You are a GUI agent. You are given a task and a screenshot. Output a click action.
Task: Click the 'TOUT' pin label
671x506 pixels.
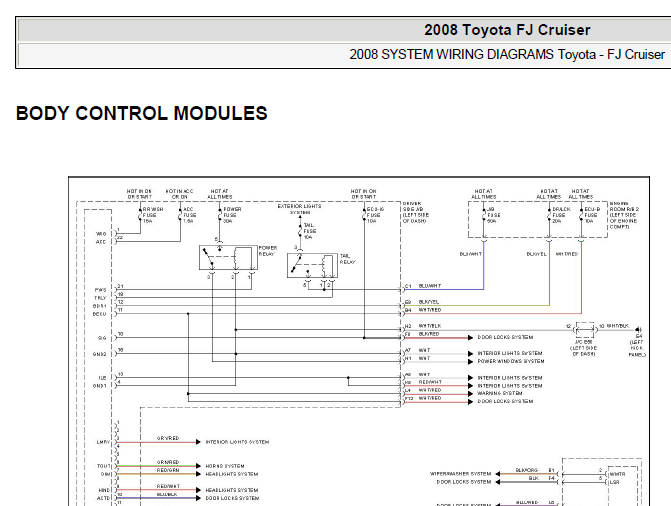pos(104,466)
